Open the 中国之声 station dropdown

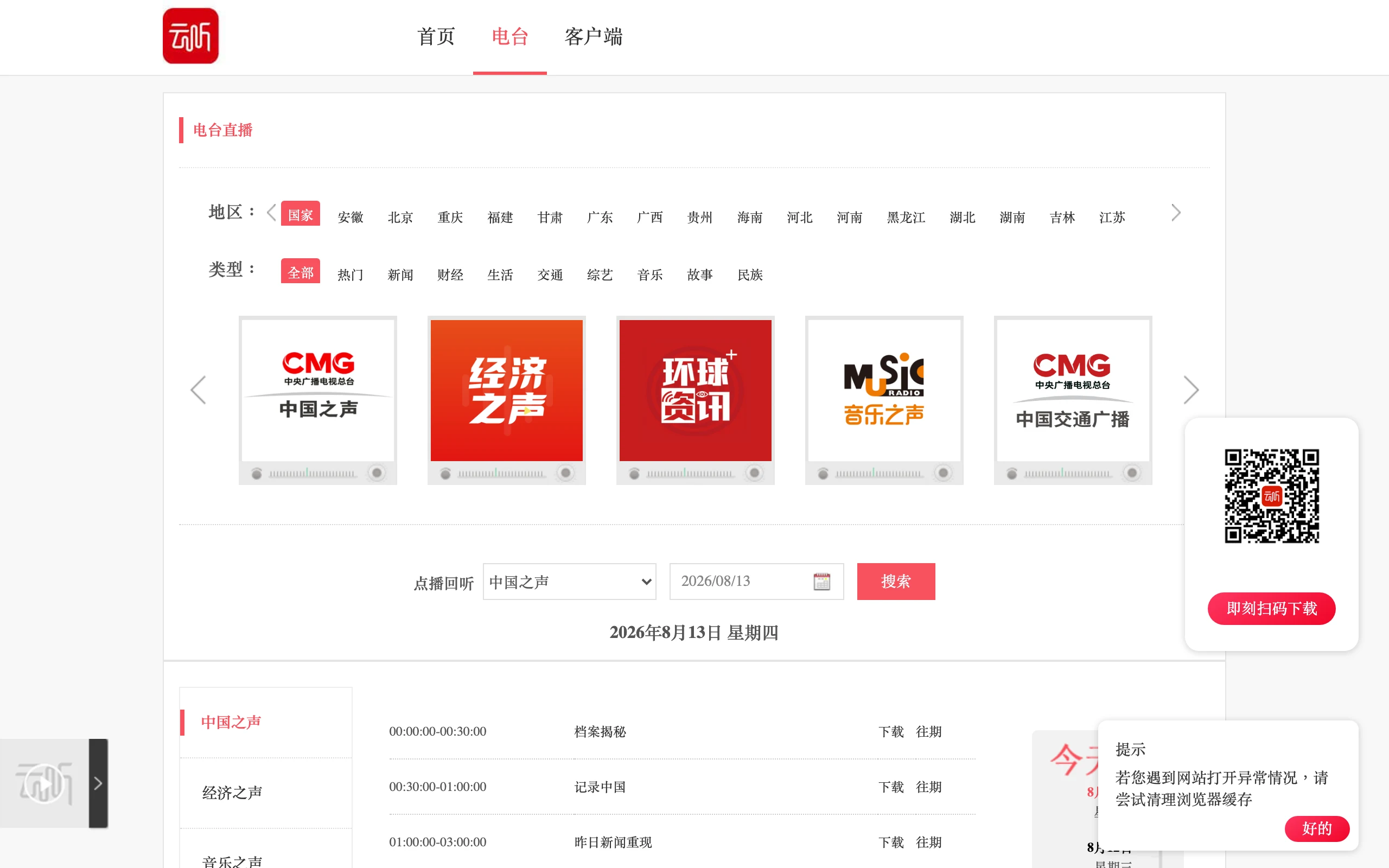point(569,582)
